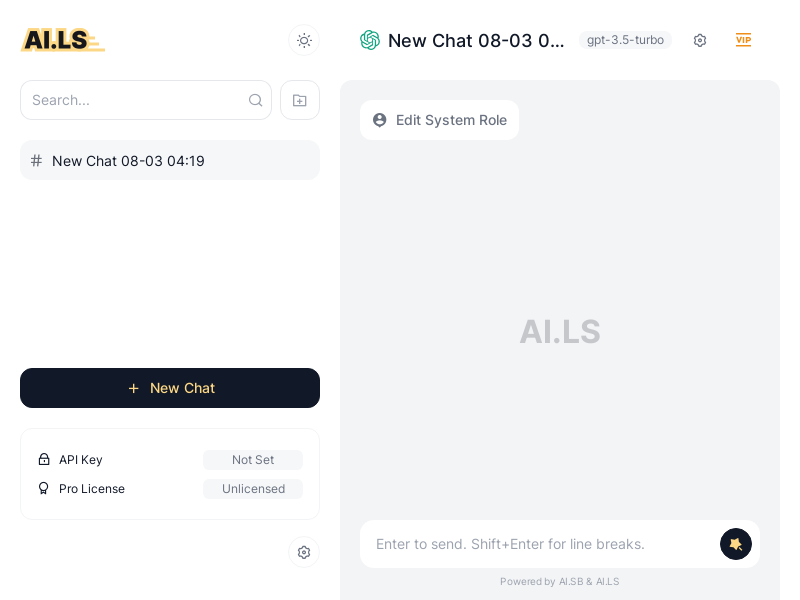Open the VIP upgrade icon
The width and height of the screenshot is (800, 600).
click(x=743, y=40)
